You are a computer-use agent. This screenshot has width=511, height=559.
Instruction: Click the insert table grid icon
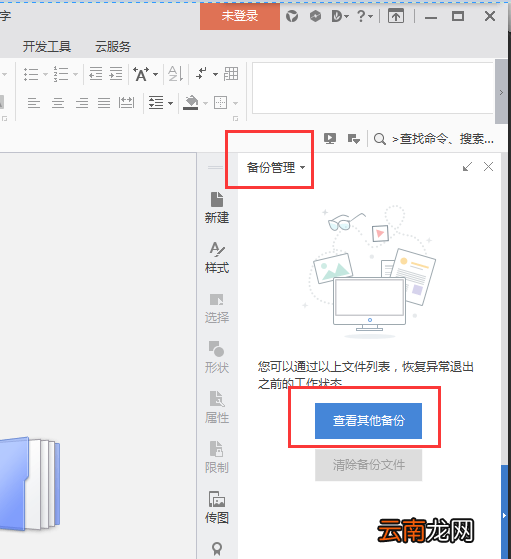[x=231, y=74]
